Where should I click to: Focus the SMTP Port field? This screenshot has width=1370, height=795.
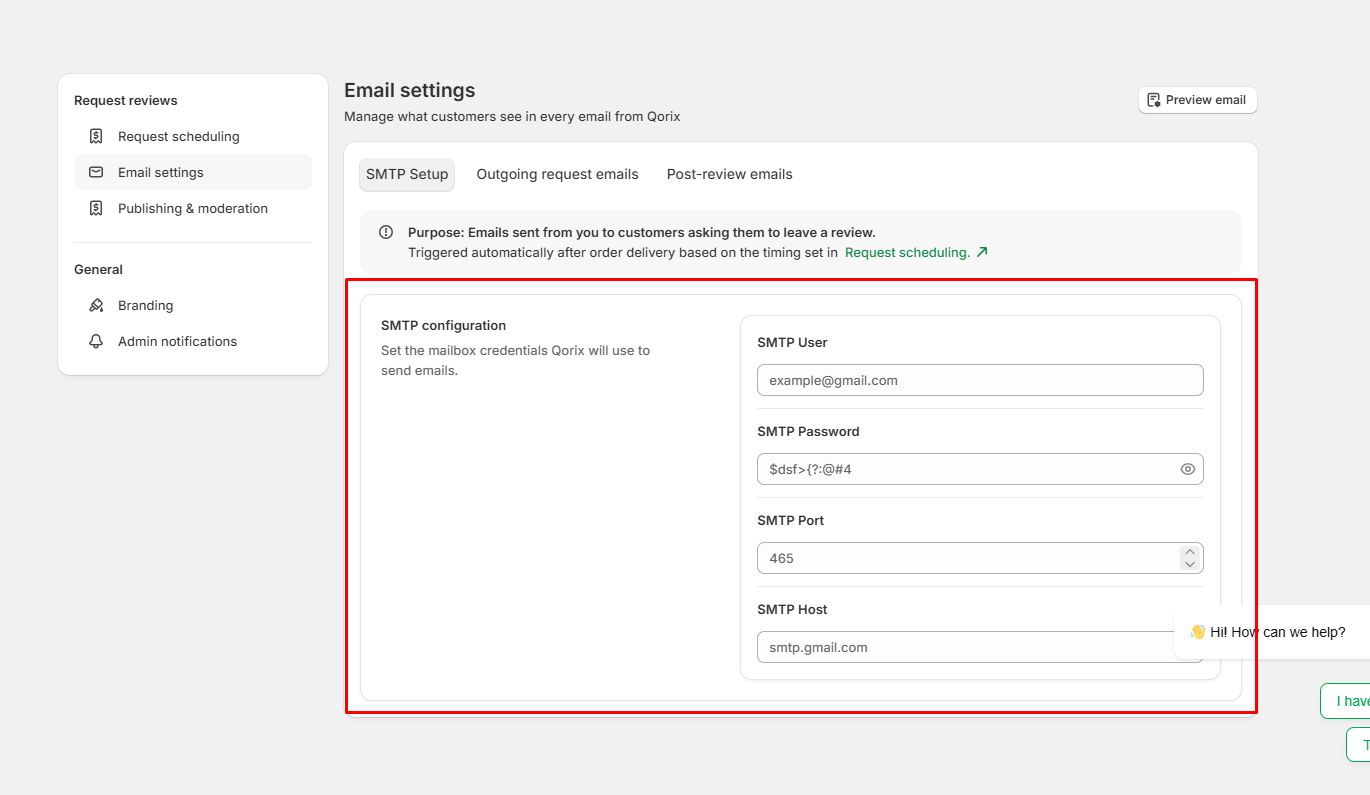980,558
